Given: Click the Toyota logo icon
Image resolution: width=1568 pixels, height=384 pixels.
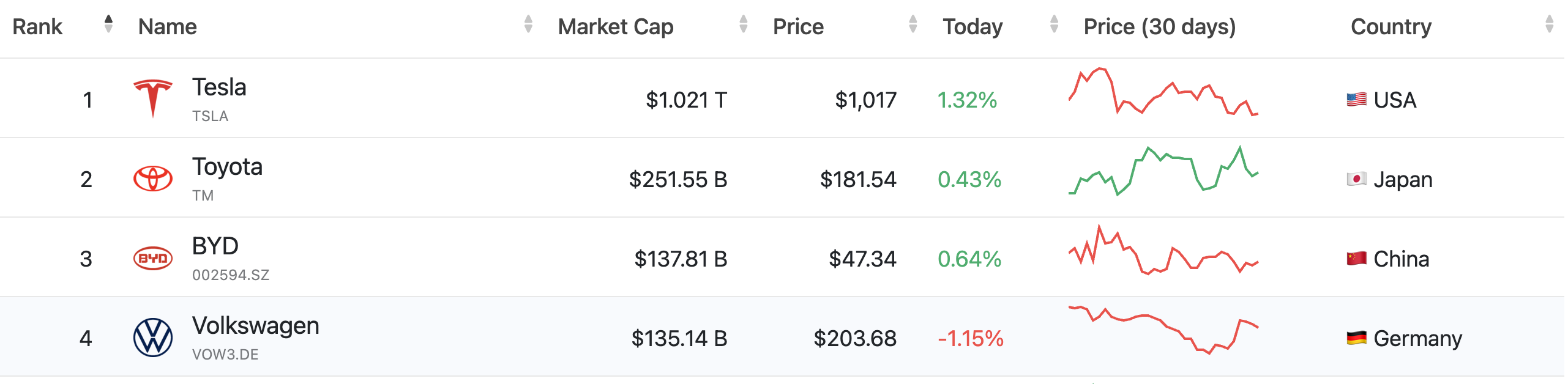Looking at the screenshot, I should click(152, 179).
